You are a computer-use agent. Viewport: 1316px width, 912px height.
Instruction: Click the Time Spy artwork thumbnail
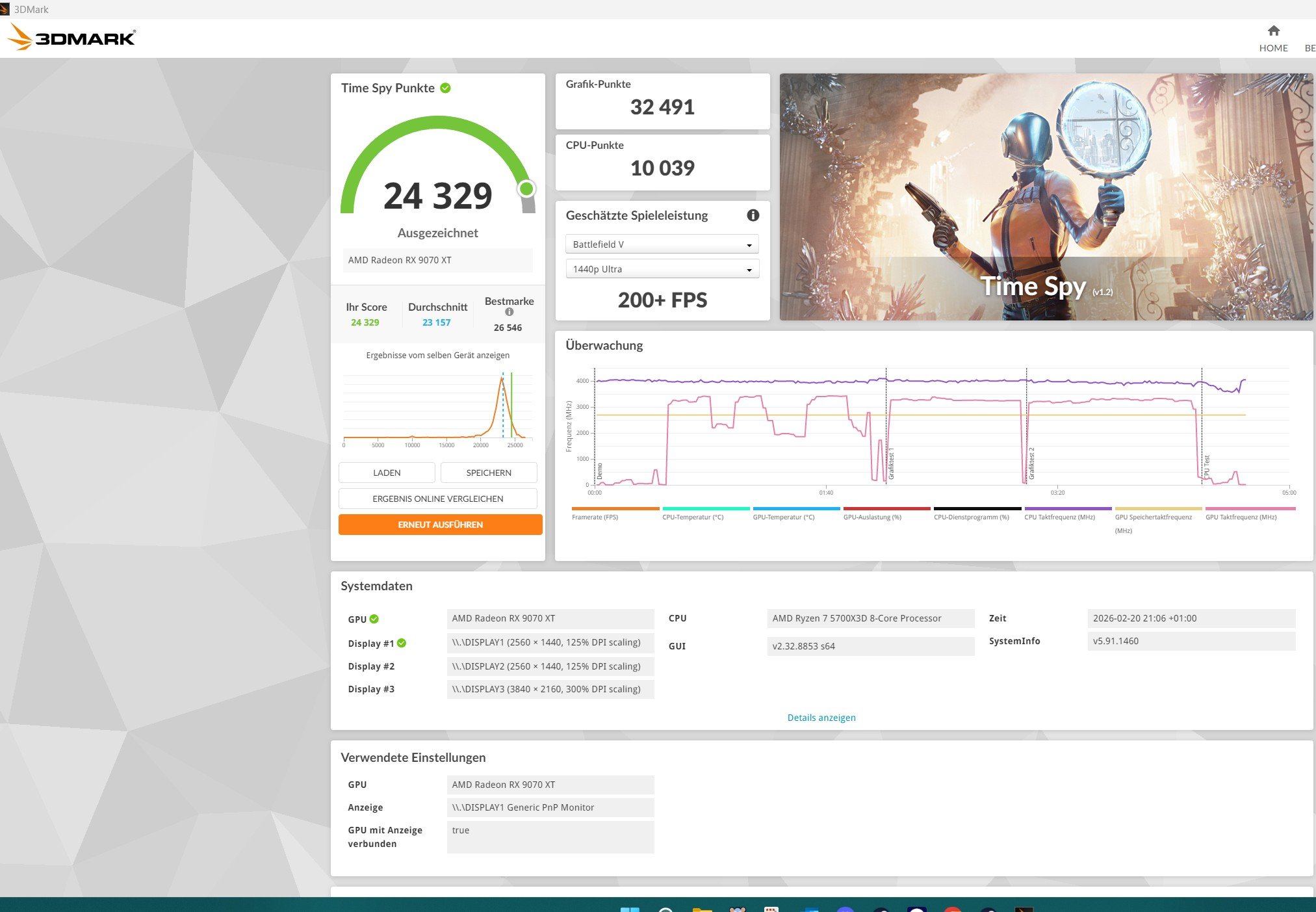(1045, 196)
